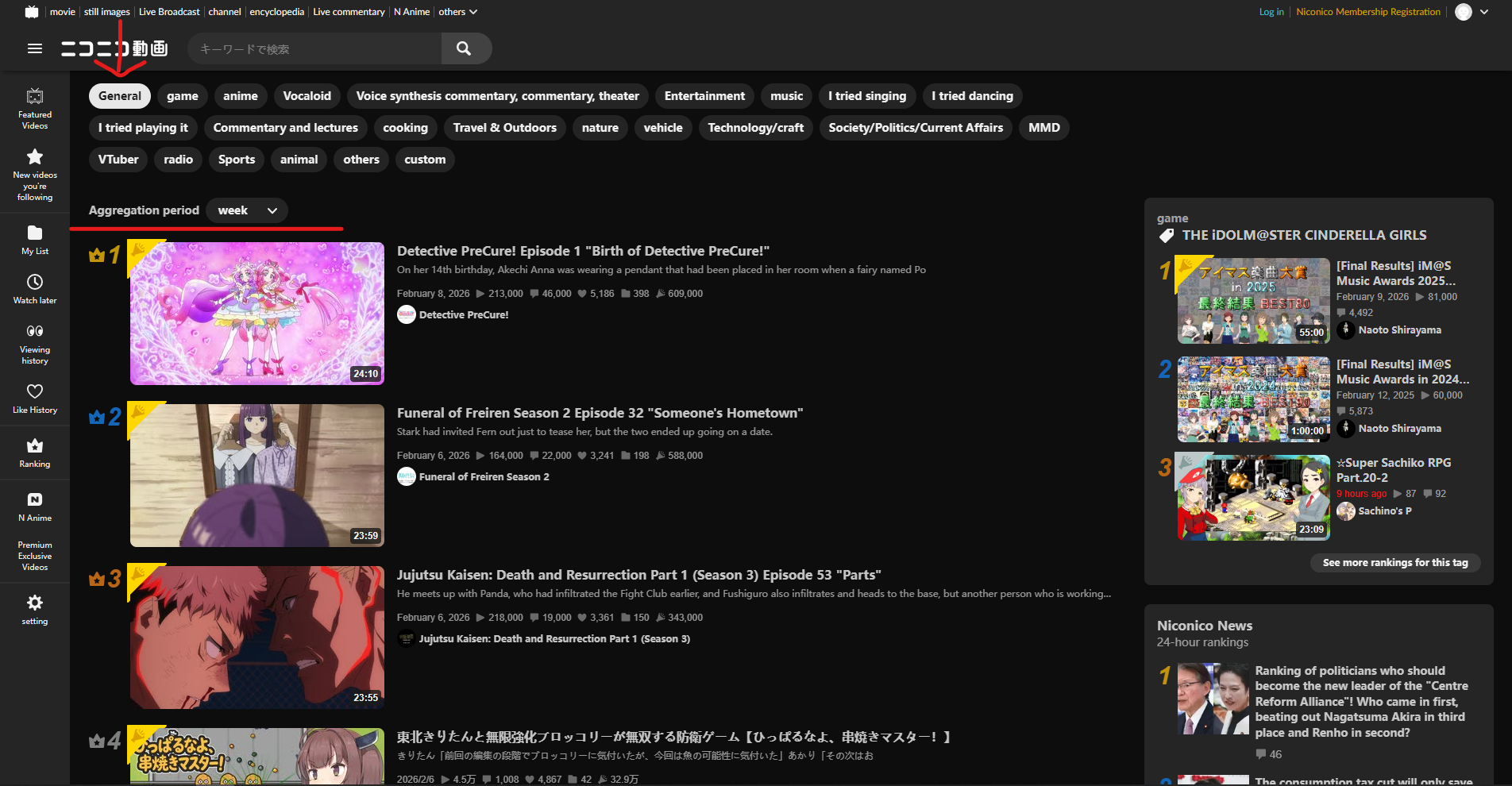1512x786 pixels.
Task: Click the Log in link
Action: [x=1271, y=12]
